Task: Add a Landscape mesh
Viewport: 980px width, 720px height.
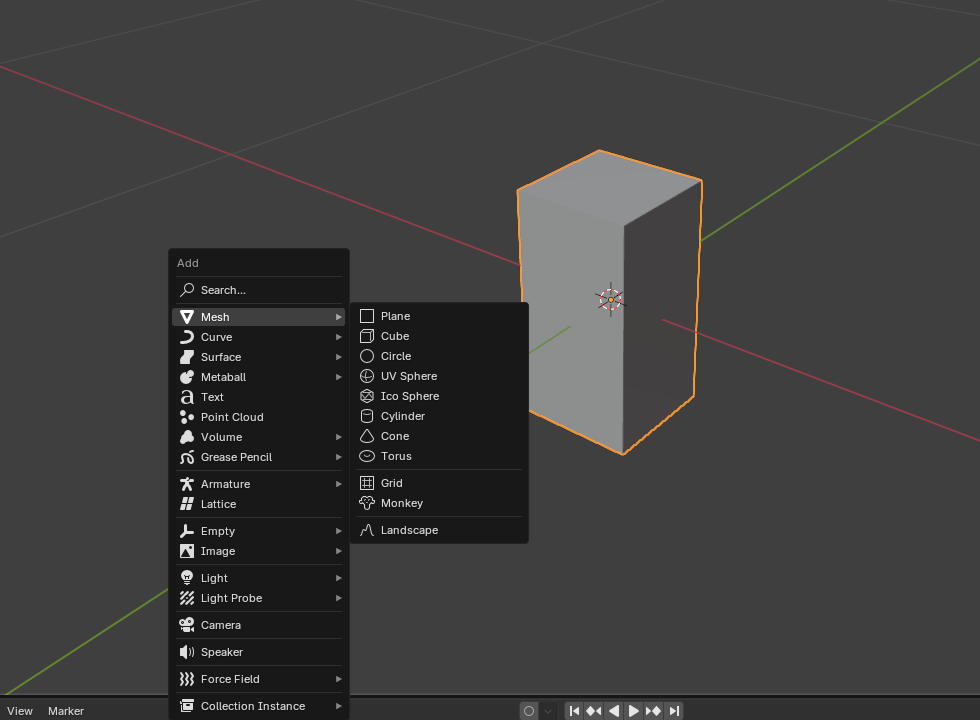Action: [439, 530]
